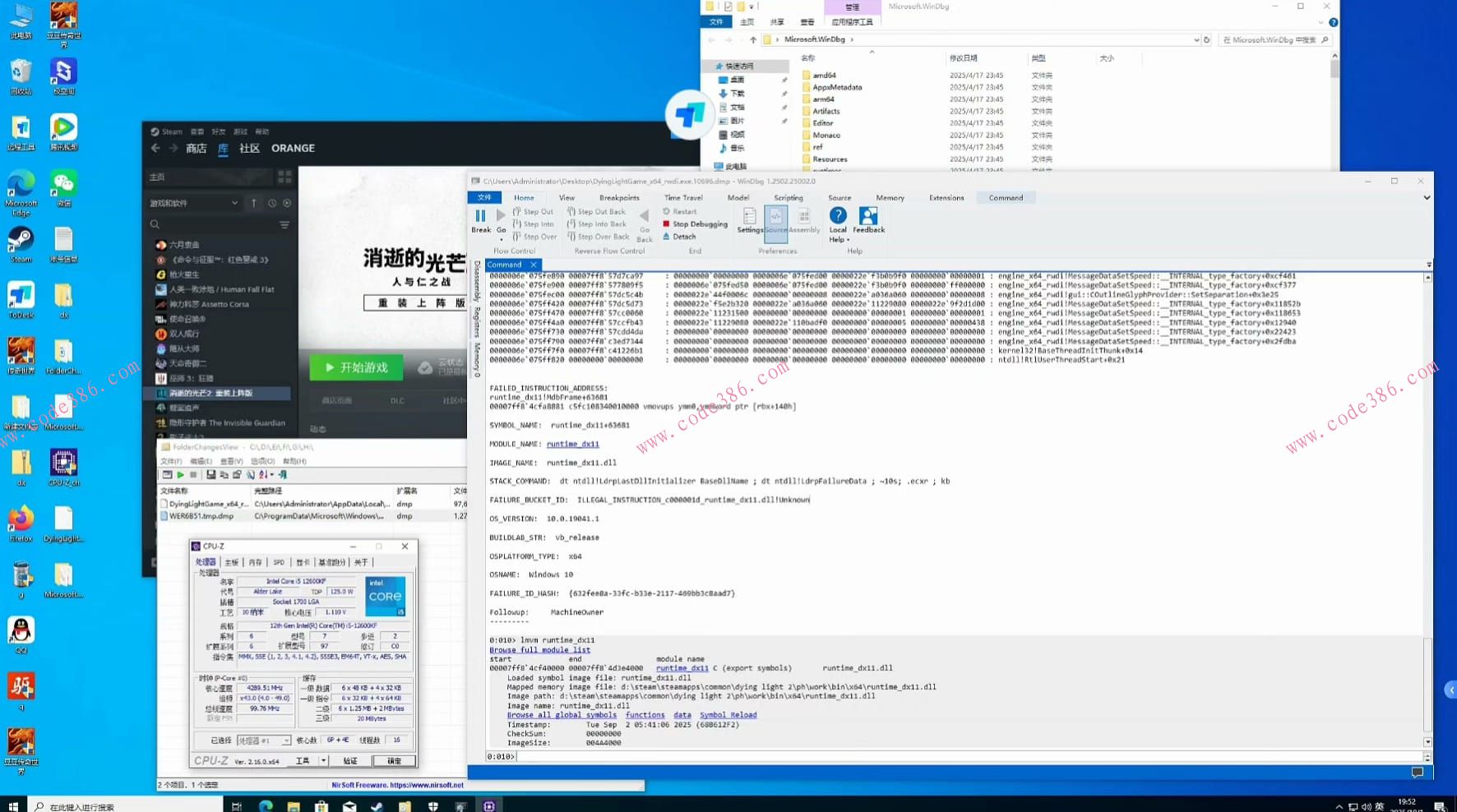This screenshot has height=812, width=1457.
Task: Select Assembly mode in WinDbg Preferences
Action: tap(804, 220)
